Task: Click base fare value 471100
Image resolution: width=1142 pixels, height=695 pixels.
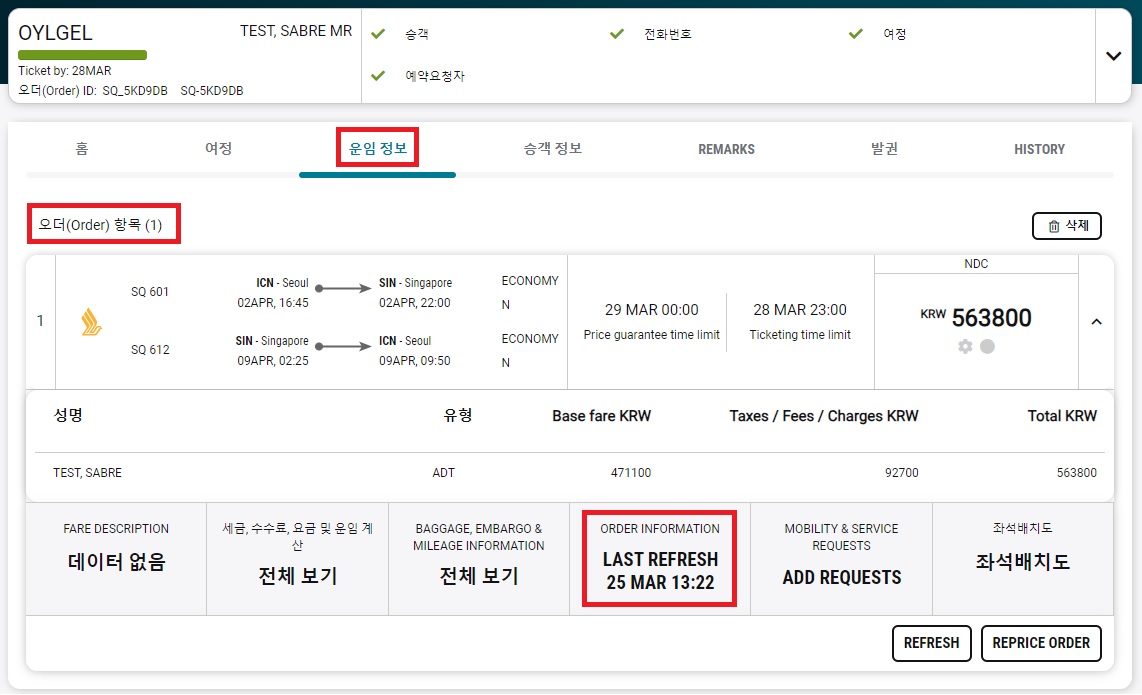Action: click(x=631, y=473)
